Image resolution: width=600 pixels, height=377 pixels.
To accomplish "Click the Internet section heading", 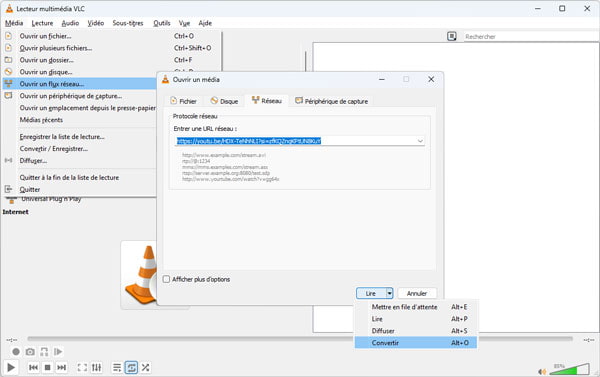I will [15, 212].
